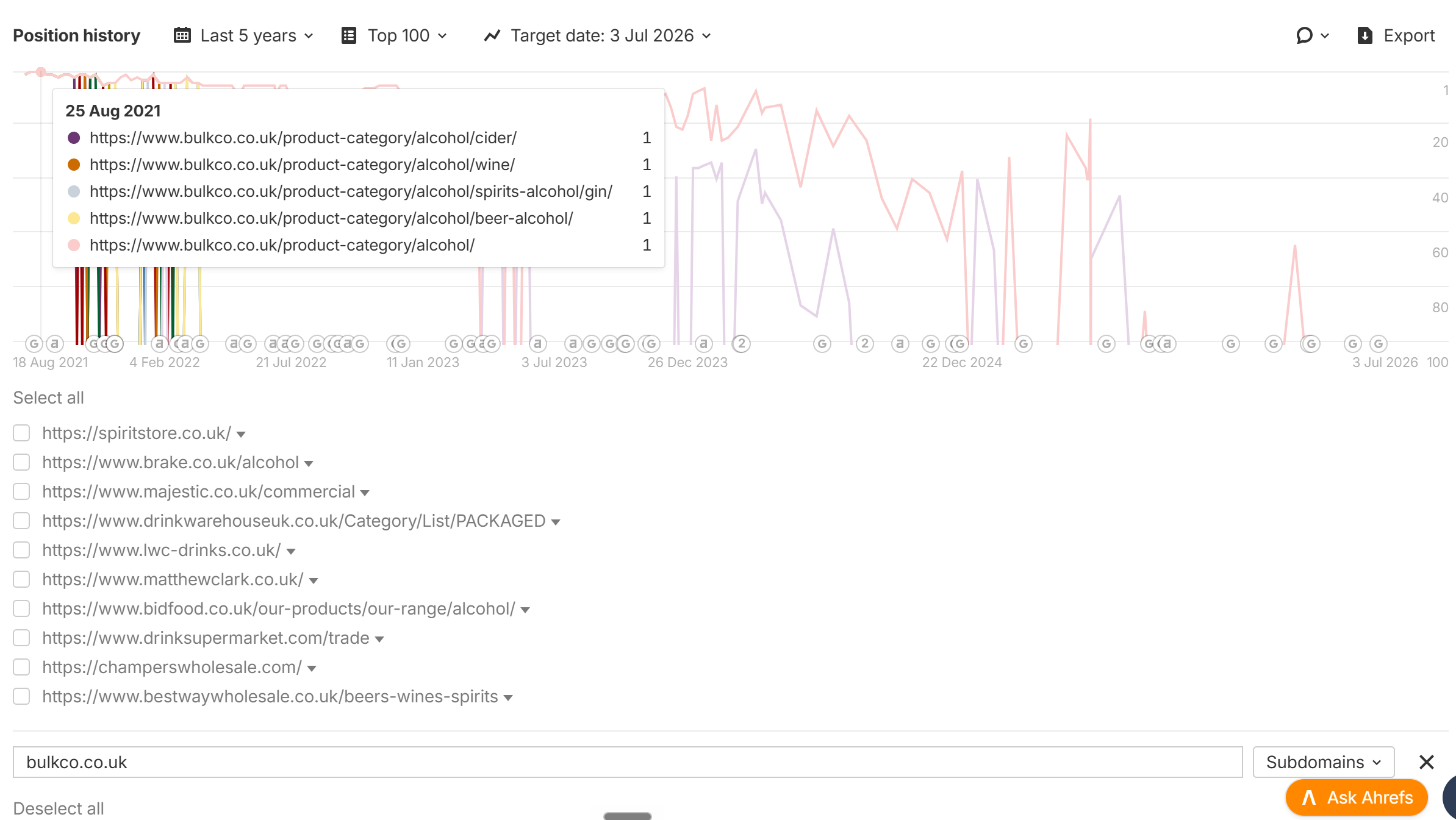Click the cider category URL in the tooltip

[x=303, y=138]
